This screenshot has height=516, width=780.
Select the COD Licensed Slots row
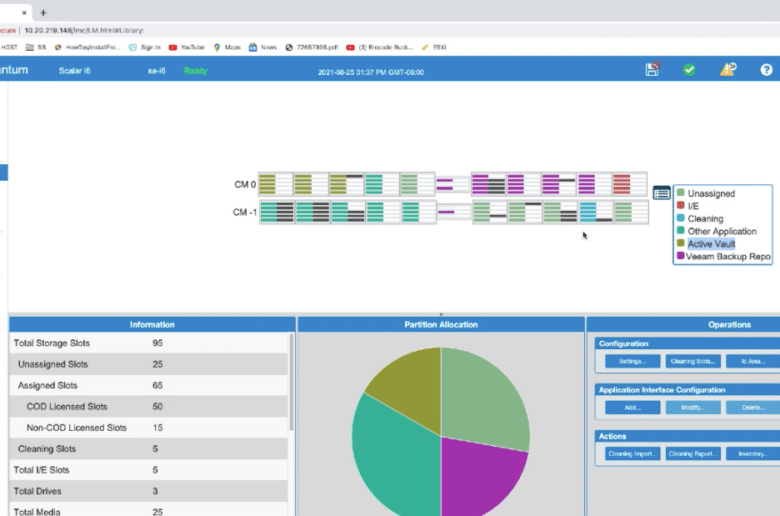[148, 407]
